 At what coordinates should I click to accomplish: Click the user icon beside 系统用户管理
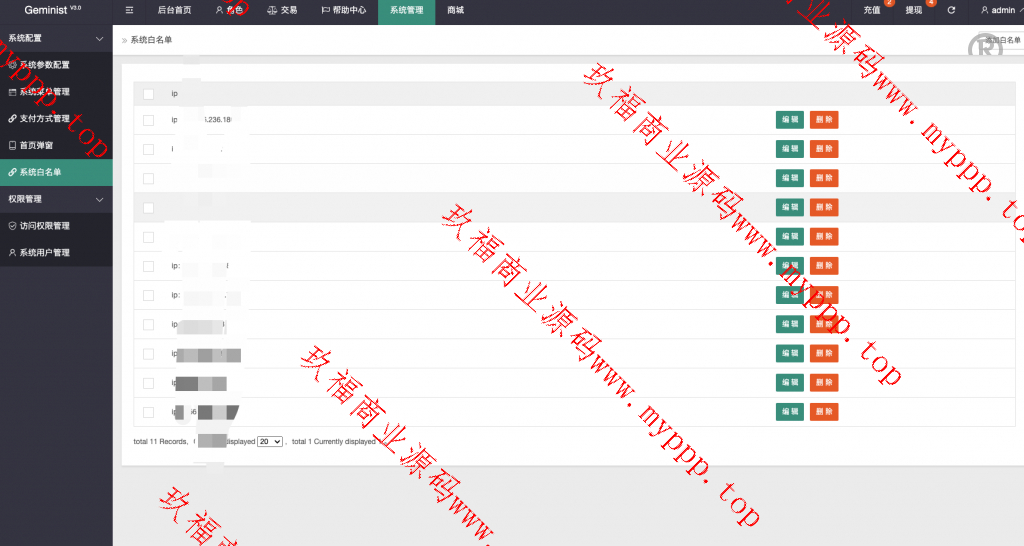coord(12,253)
